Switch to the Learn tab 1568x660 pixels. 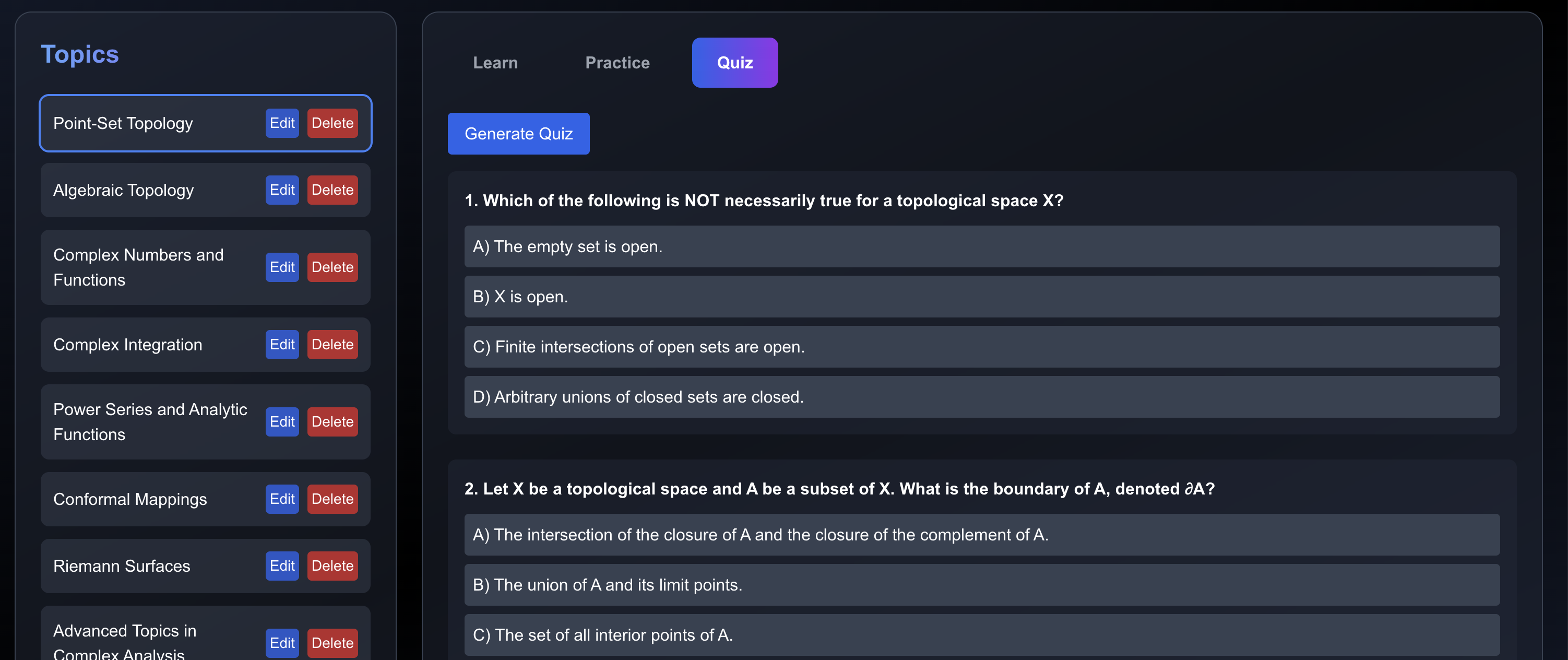(495, 63)
